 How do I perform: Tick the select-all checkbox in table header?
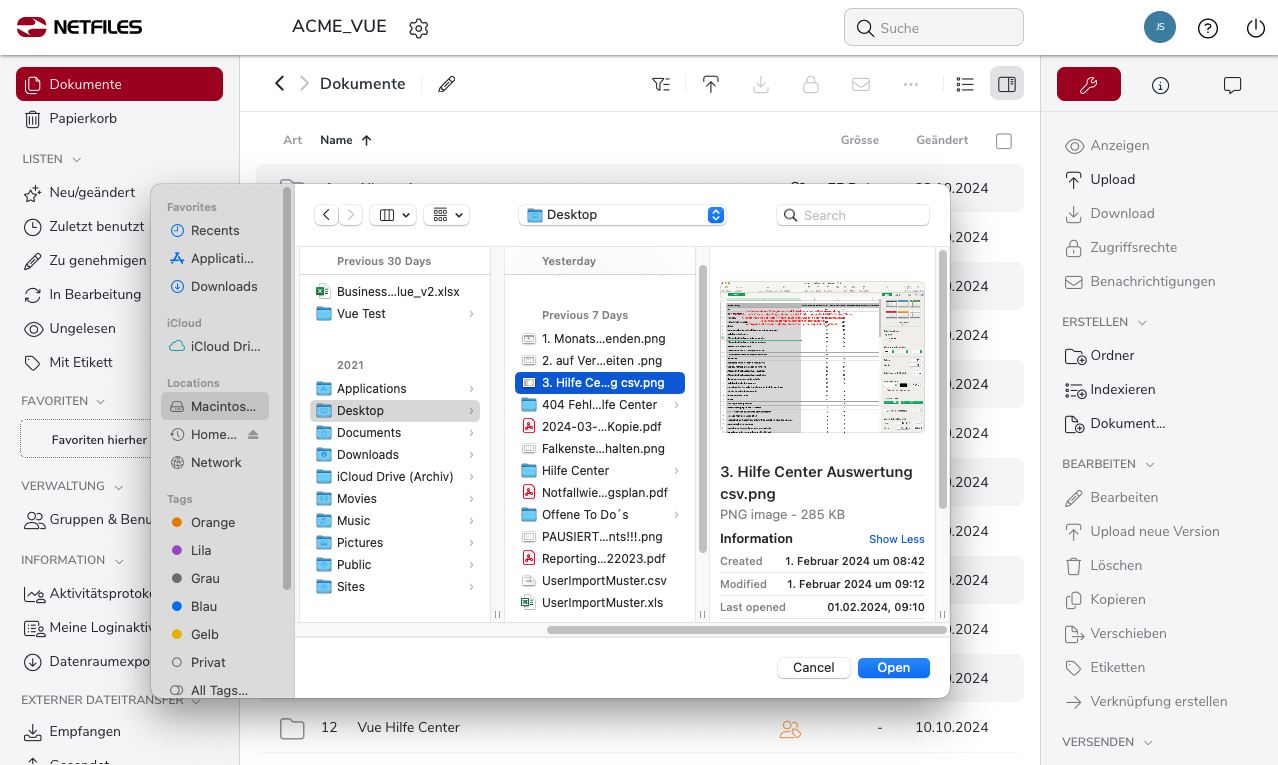click(1004, 141)
